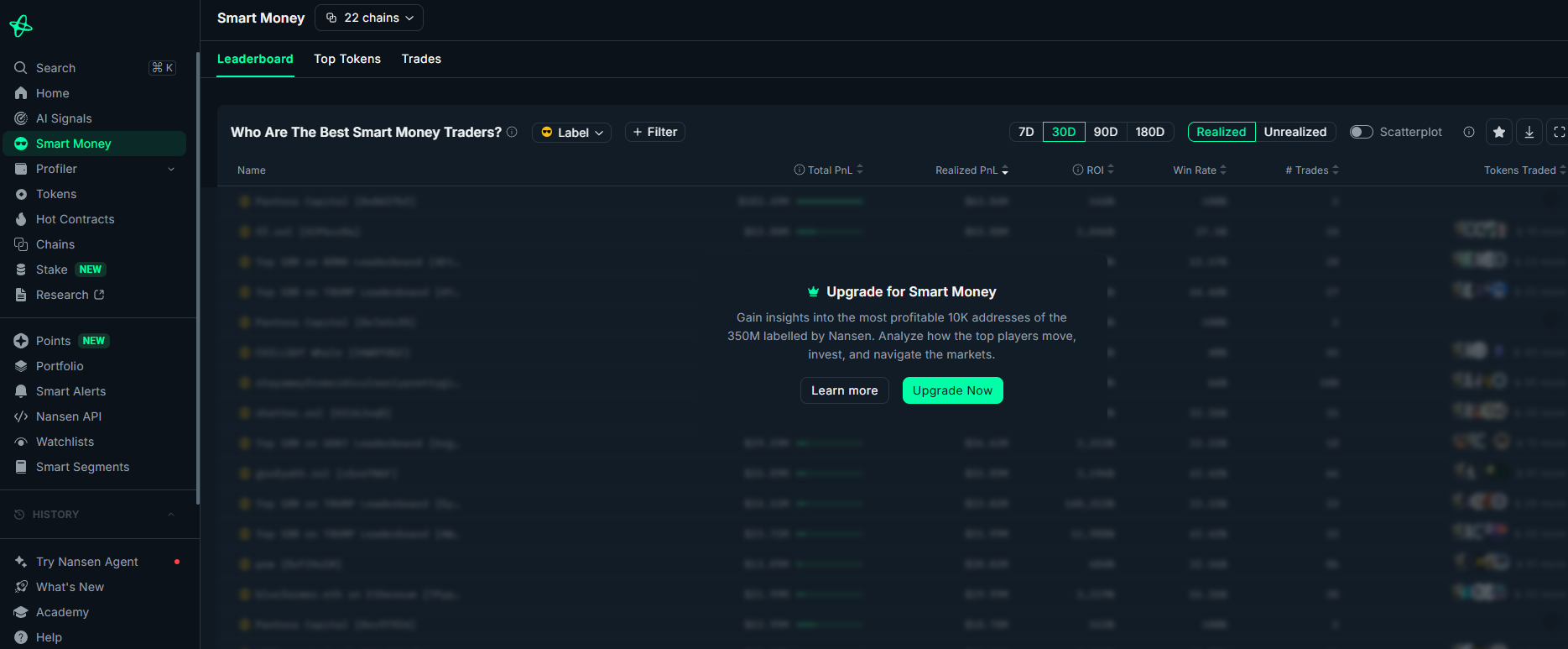1568x649 pixels.
Task: Switch to the Top Tokens tab
Action: coord(347,59)
